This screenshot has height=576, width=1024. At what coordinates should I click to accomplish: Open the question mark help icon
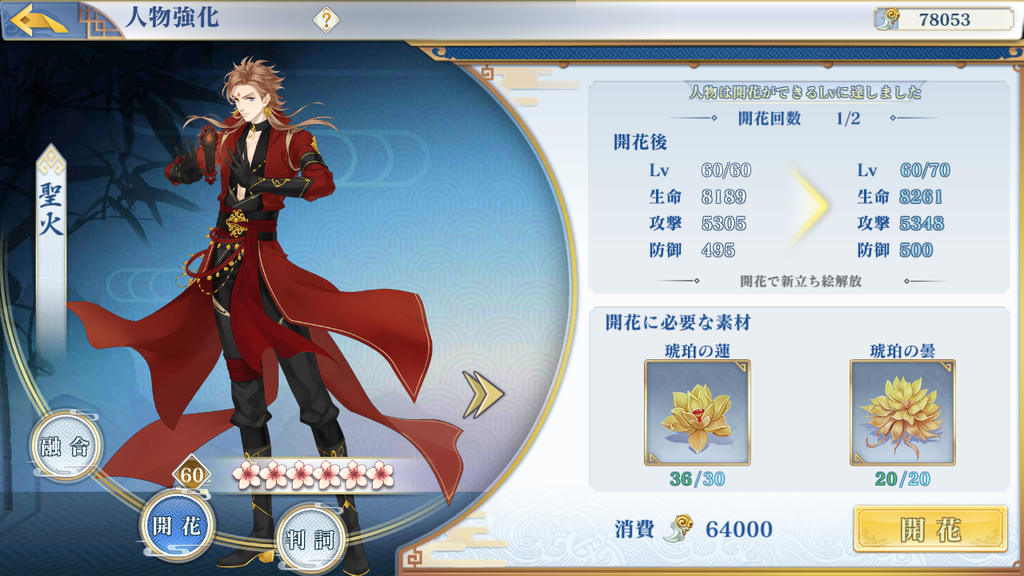(x=326, y=20)
